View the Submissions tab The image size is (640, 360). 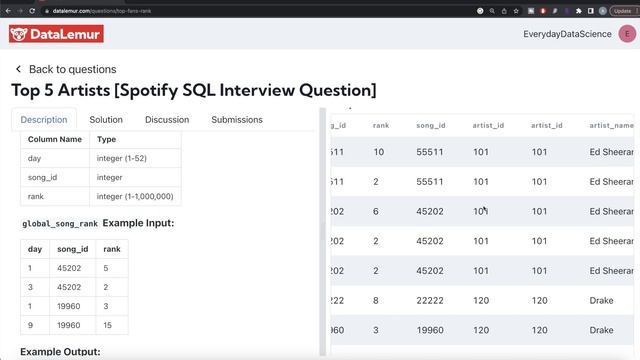[x=237, y=120]
